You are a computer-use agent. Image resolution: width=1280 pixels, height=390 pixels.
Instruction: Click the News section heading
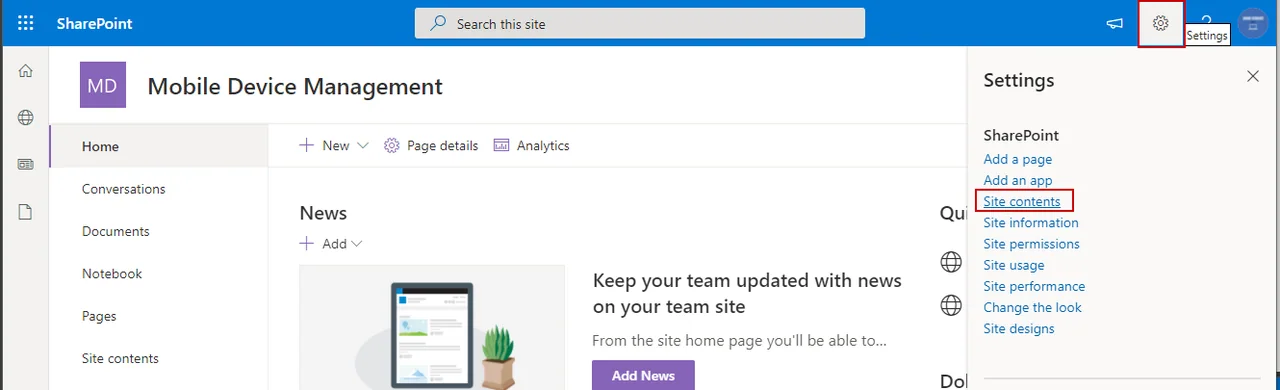[323, 213]
